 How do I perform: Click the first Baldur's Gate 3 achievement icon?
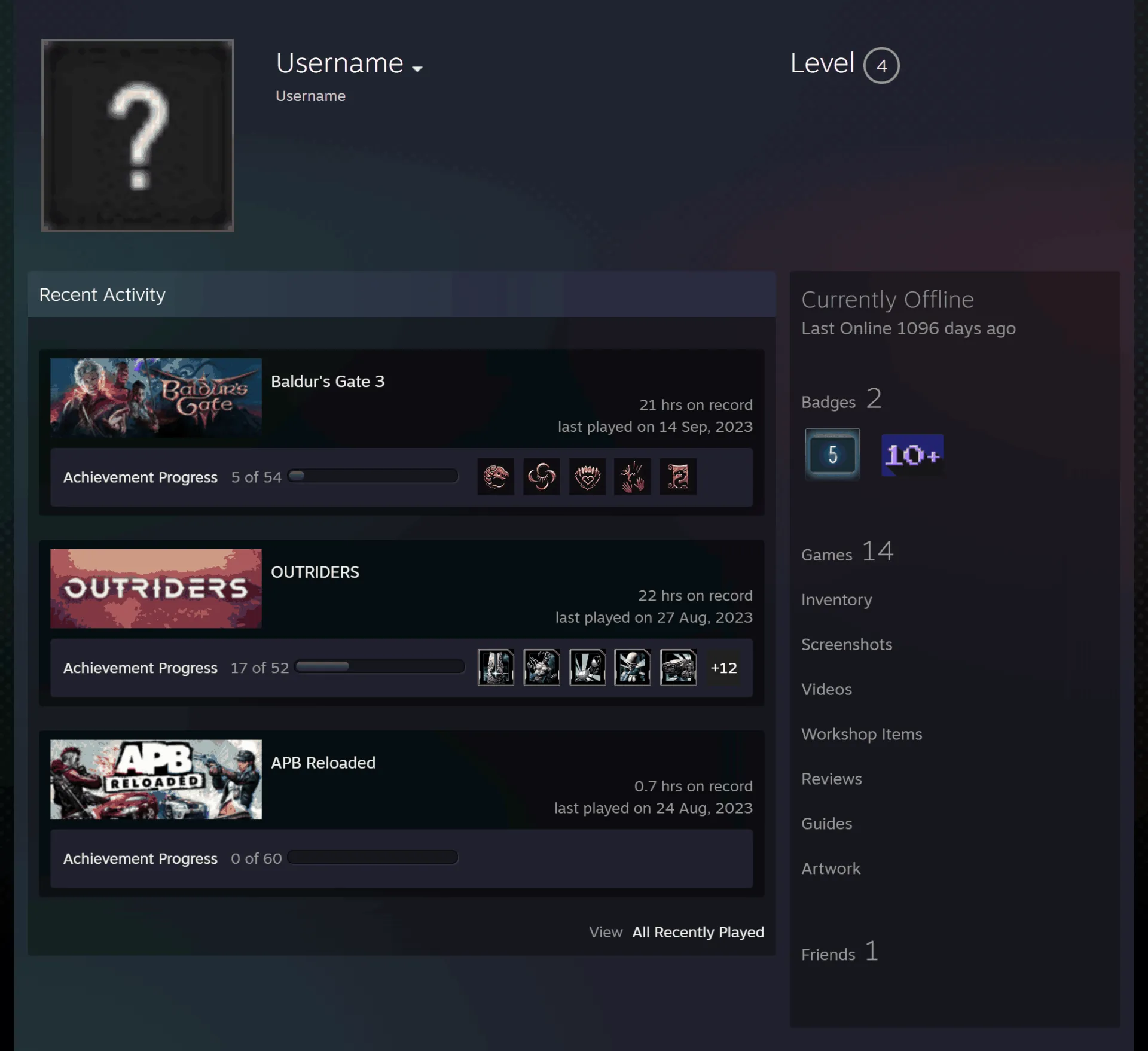(496, 477)
